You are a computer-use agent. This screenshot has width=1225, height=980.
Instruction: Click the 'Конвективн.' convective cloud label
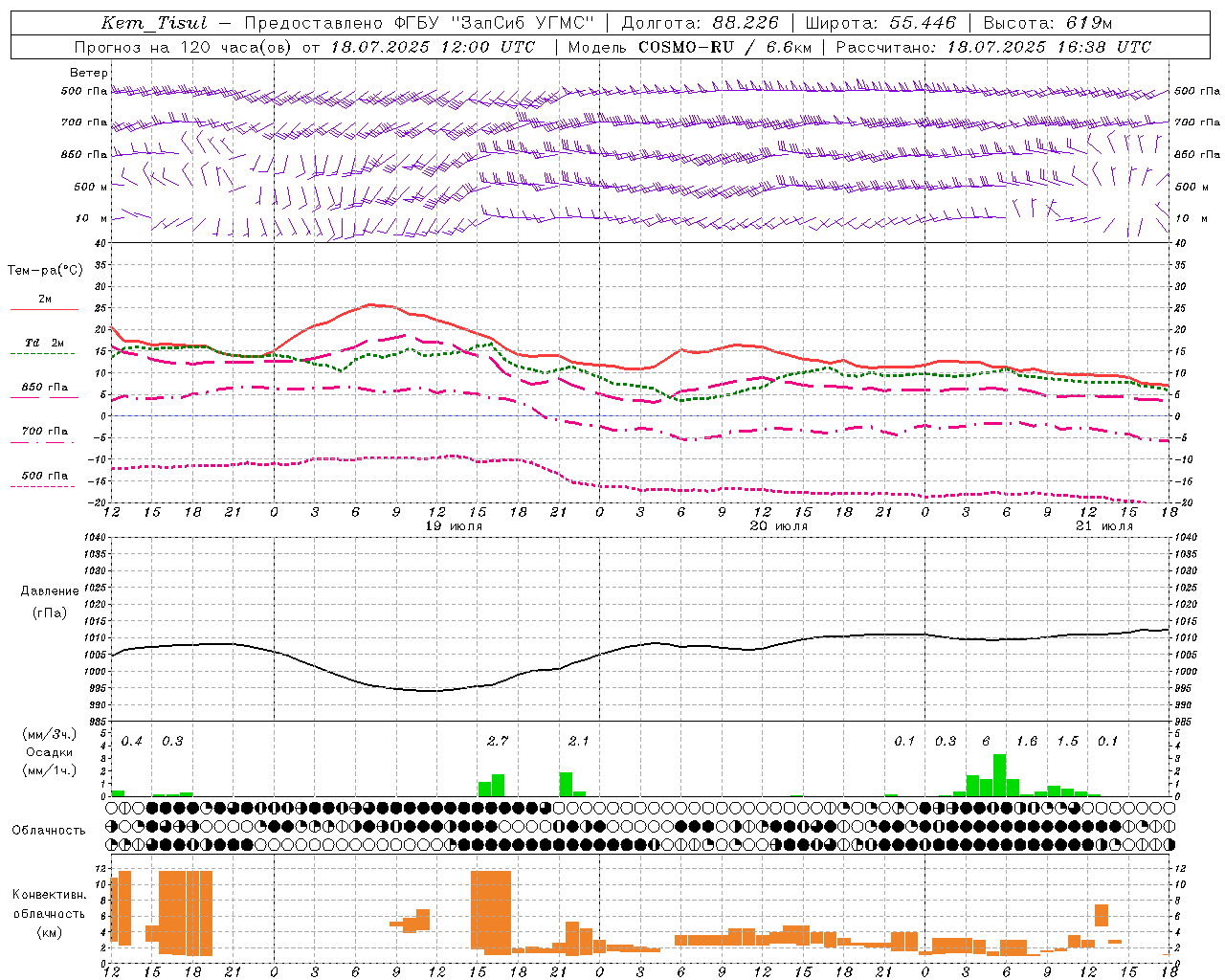pos(50,895)
